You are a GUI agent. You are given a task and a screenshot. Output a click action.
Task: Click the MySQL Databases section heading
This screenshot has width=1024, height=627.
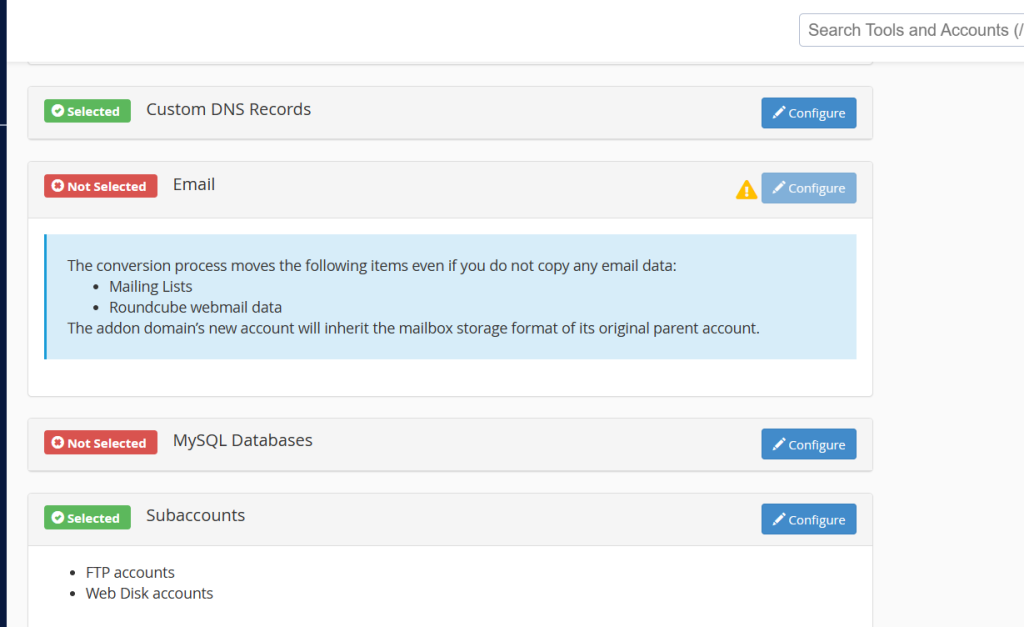pos(243,441)
